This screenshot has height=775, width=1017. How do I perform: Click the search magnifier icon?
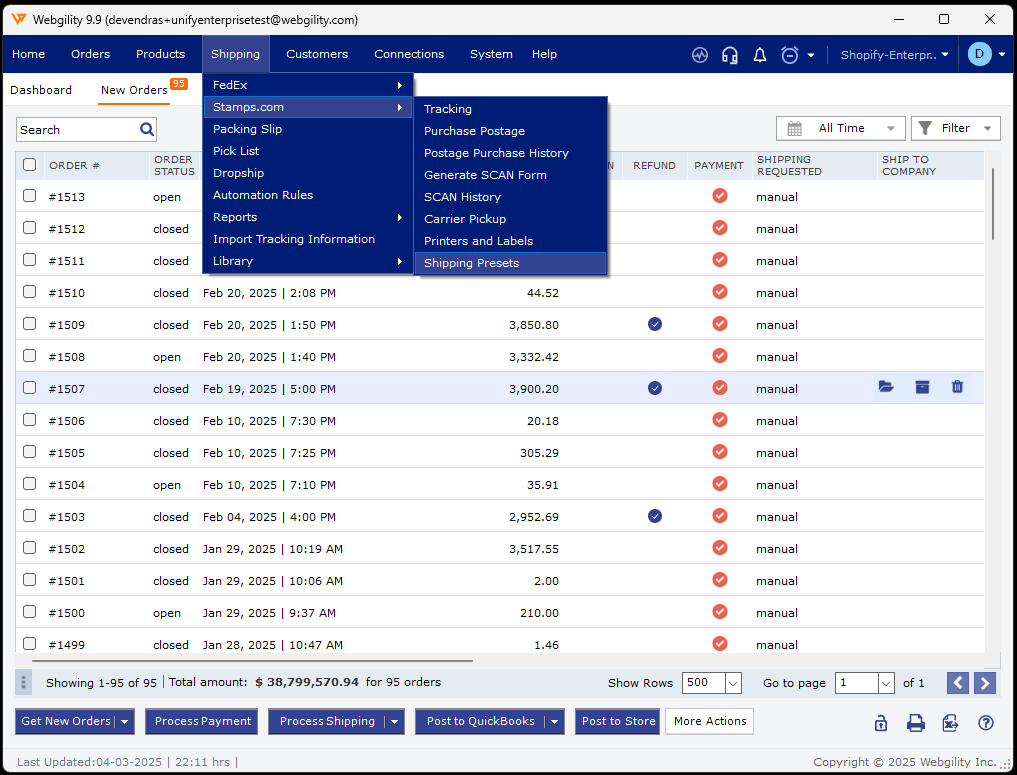[147, 129]
